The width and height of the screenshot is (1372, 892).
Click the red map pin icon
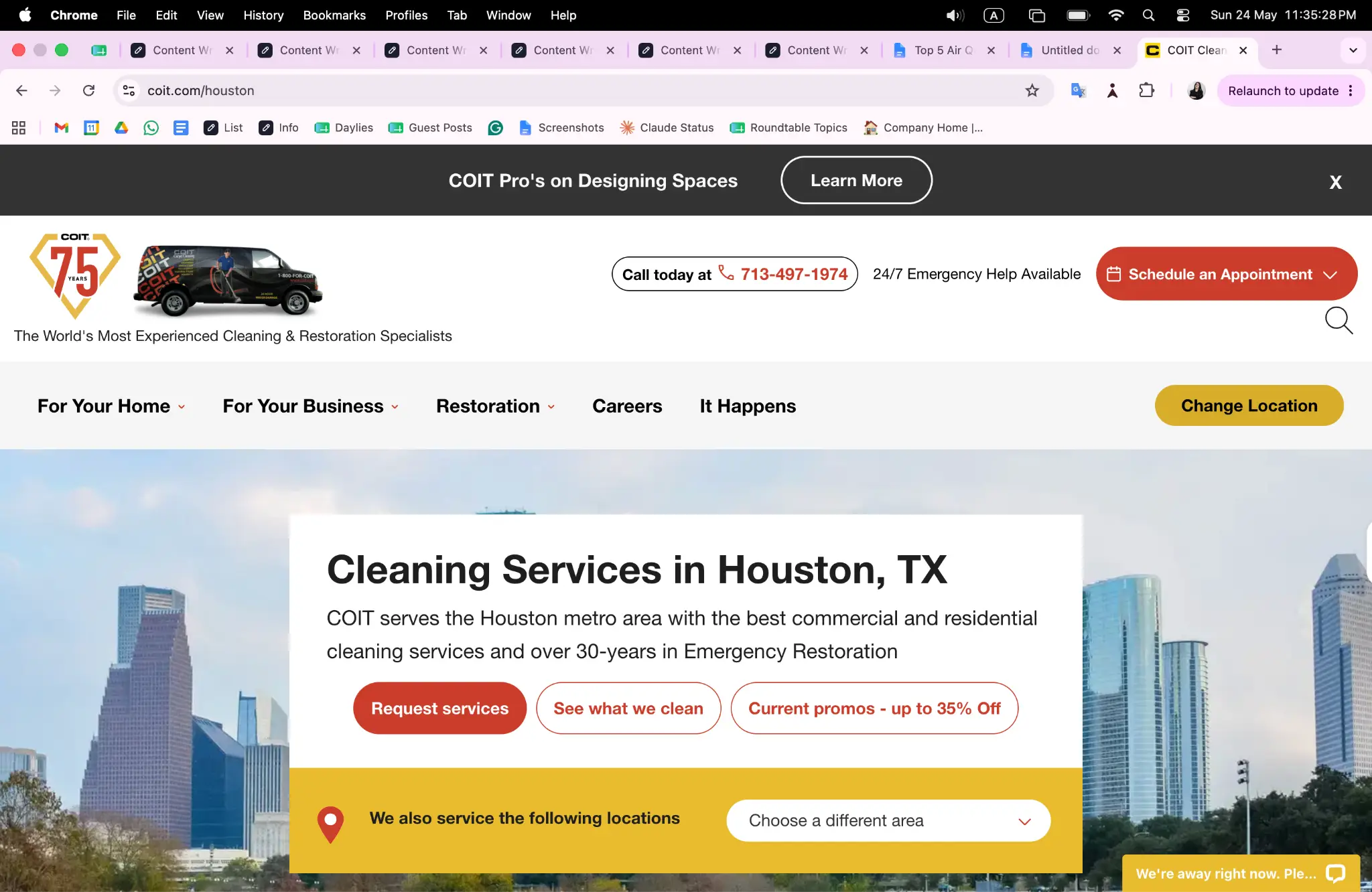pyautogui.click(x=330, y=824)
